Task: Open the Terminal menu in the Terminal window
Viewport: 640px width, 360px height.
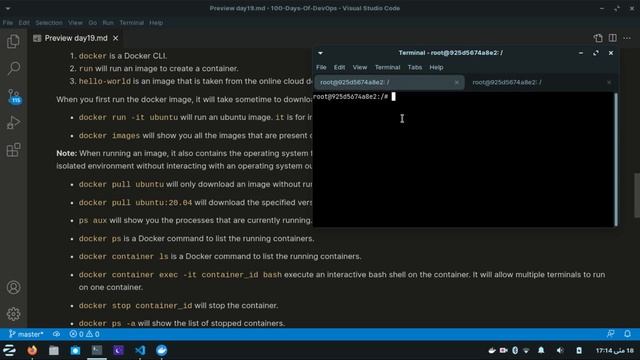Action: [x=387, y=67]
